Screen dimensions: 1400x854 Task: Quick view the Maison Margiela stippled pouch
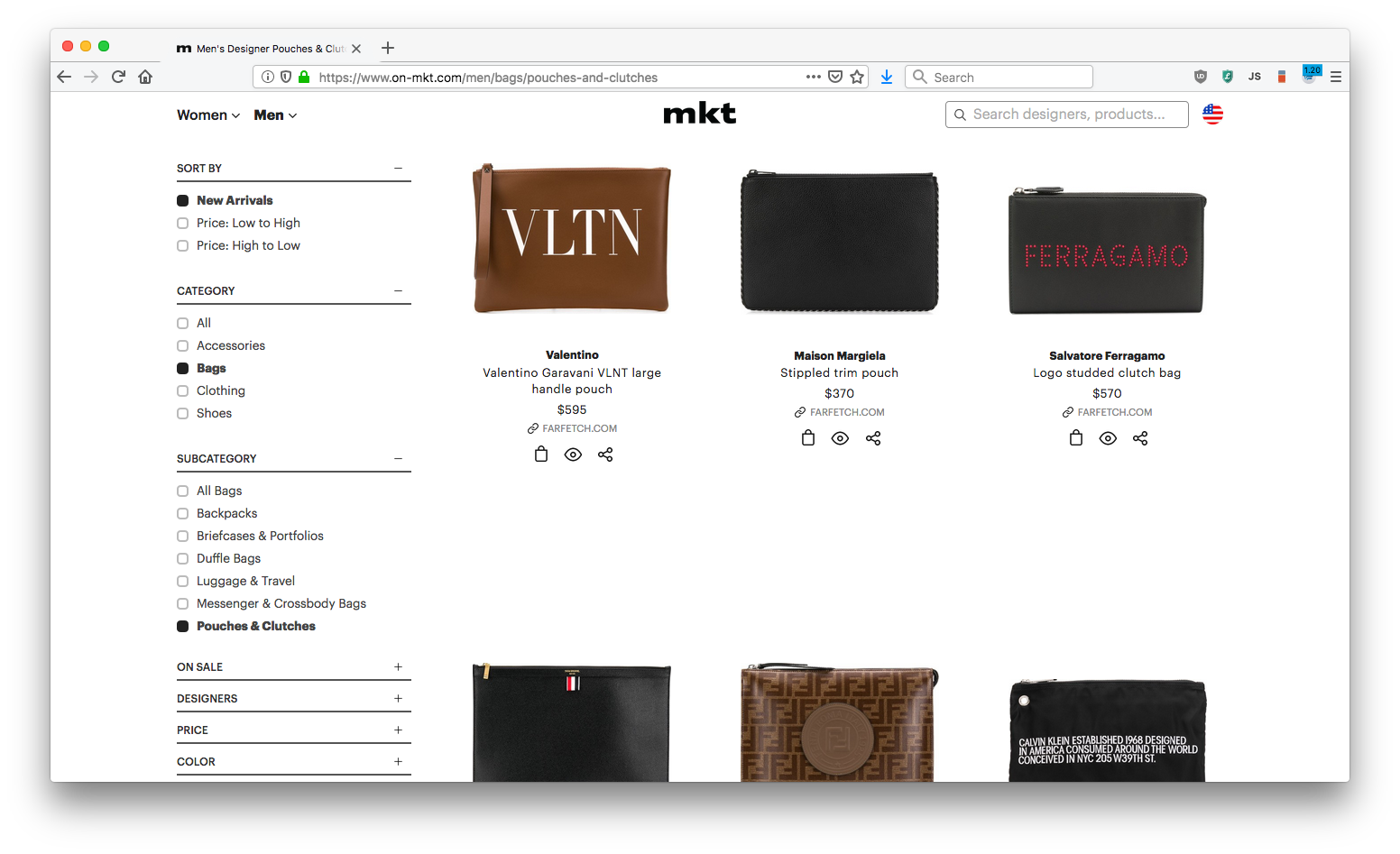click(840, 438)
